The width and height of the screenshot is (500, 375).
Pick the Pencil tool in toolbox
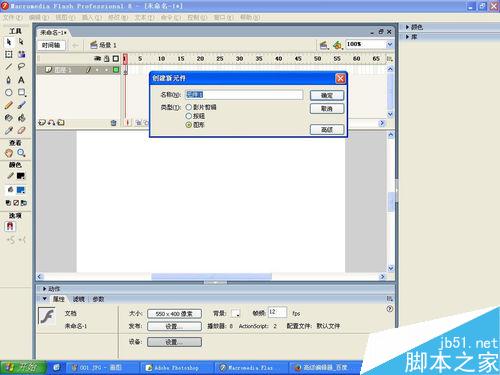pyautogui.click(x=9, y=105)
